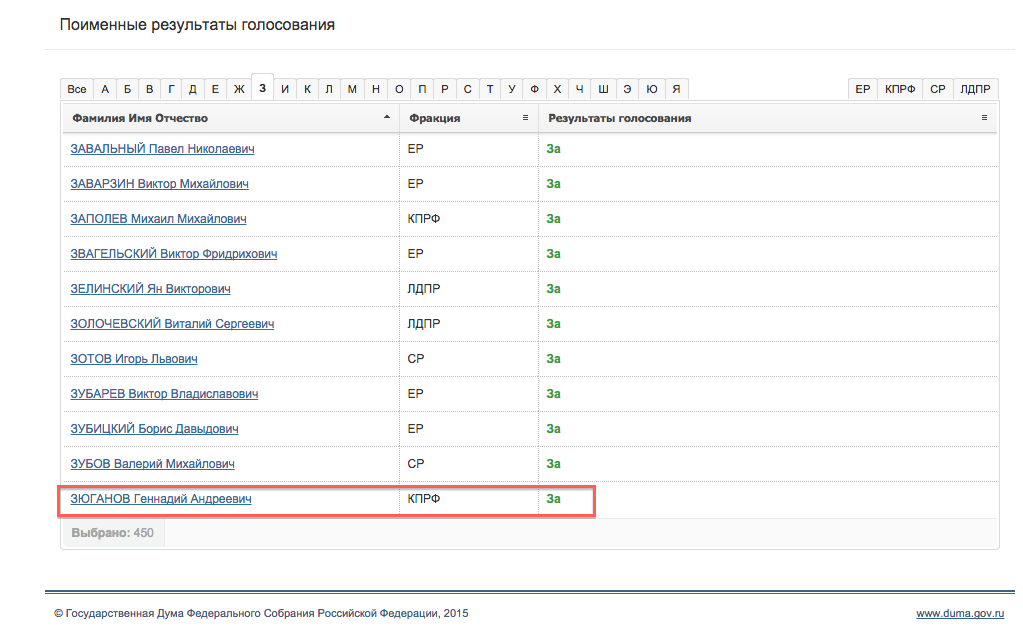
Task: Filter by ЕР faction button
Action: click(862, 89)
